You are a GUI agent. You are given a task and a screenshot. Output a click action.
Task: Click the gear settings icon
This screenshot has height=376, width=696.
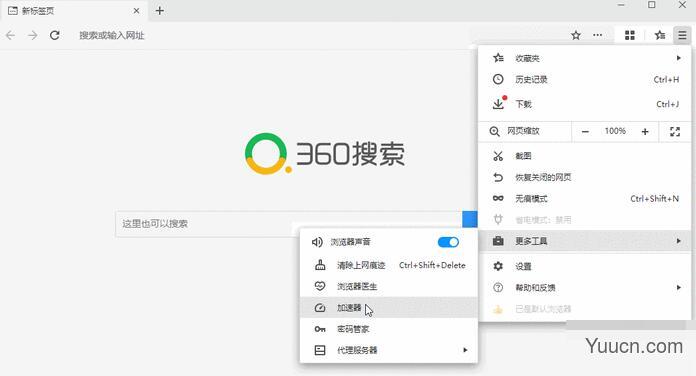click(498, 266)
